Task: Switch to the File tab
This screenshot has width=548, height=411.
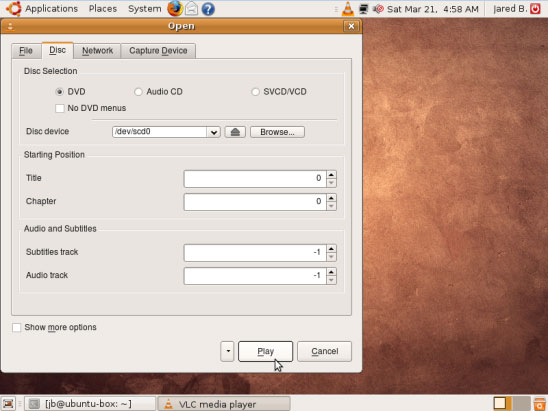Action: [26, 51]
